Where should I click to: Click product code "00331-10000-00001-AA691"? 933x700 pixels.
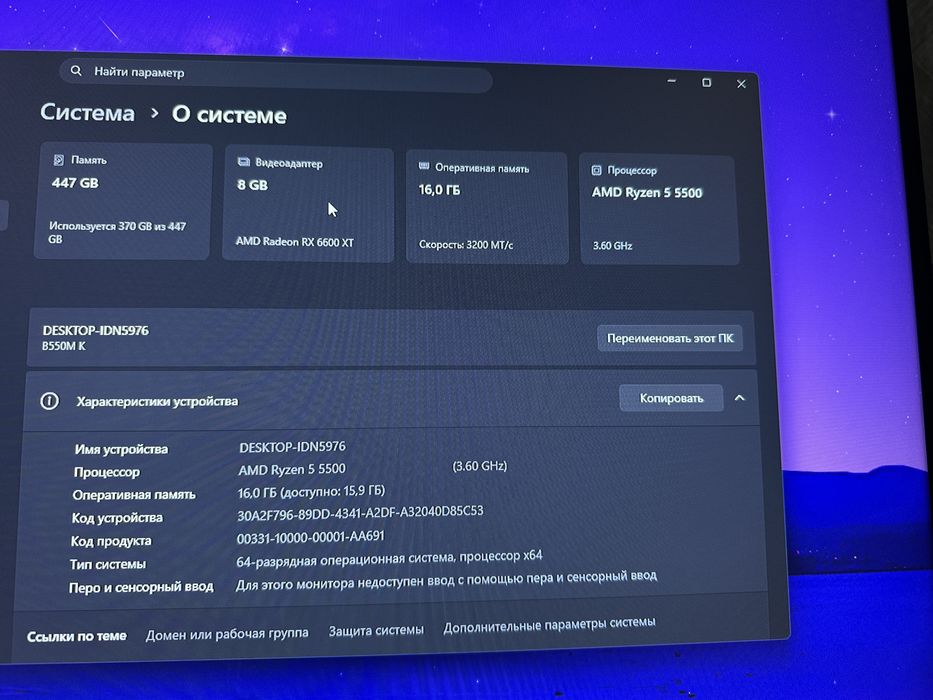coord(311,538)
